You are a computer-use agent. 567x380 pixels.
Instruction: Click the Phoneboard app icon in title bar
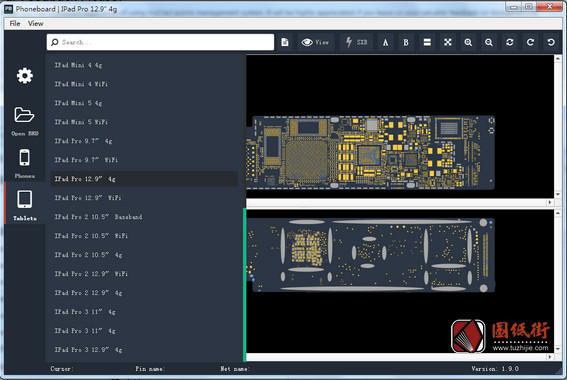(9, 9)
